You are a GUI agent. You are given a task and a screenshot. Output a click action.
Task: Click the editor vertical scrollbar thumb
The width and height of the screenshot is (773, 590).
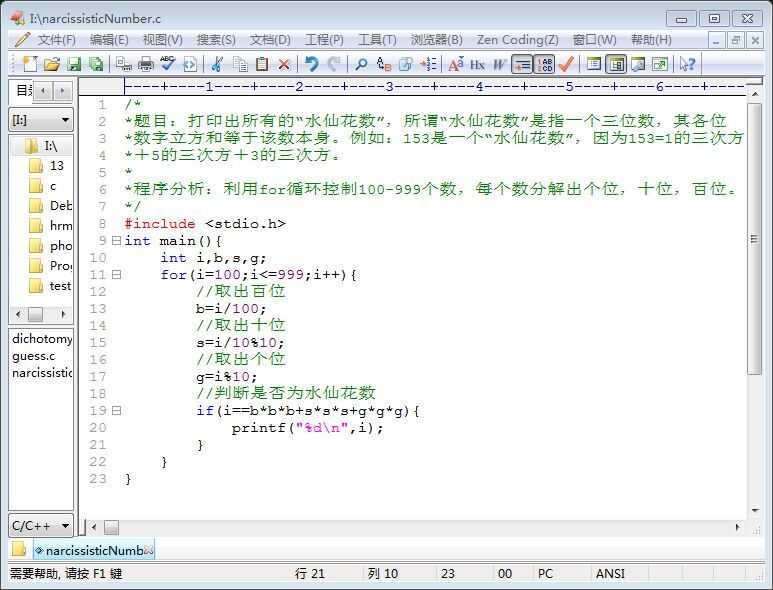pyautogui.click(x=754, y=239)
